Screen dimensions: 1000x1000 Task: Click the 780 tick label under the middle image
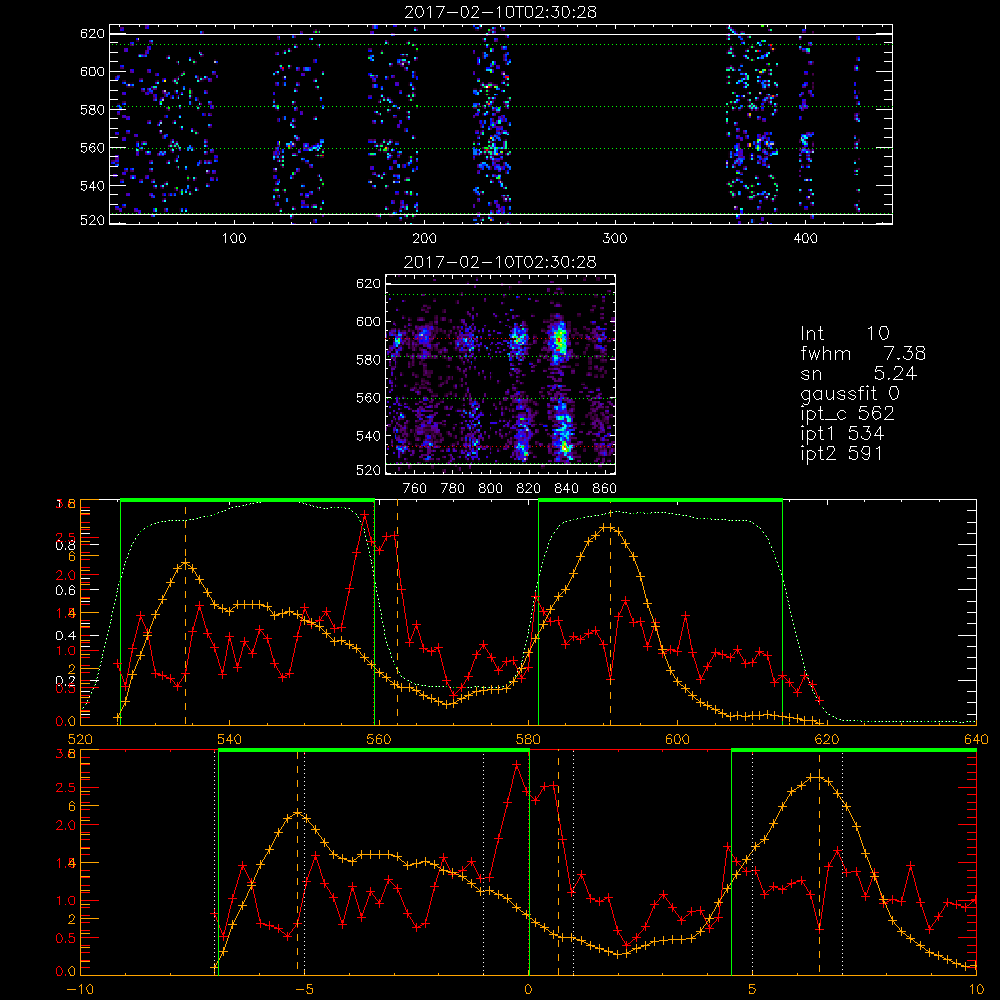(x=453, y=489)
